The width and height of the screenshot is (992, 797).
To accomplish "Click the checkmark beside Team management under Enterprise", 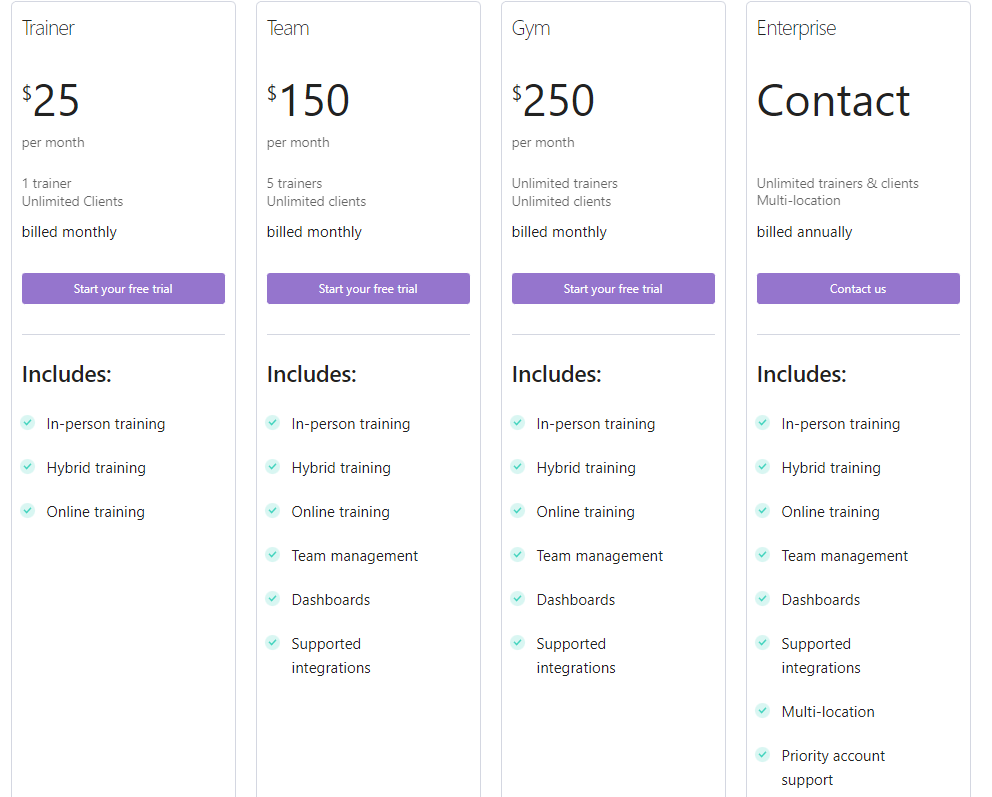I will [x=762, y=555].
